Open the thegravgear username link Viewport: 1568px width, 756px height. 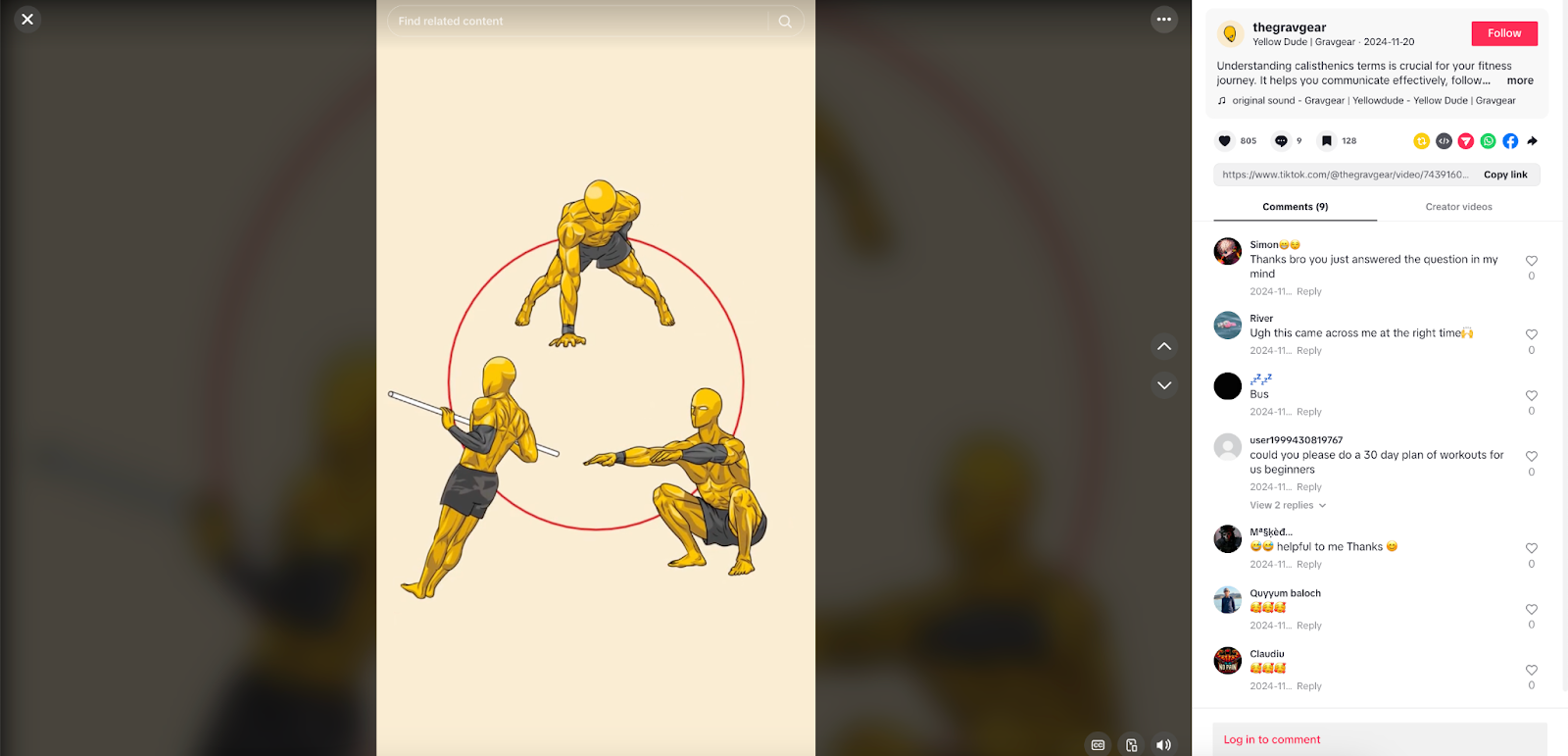1289,27
